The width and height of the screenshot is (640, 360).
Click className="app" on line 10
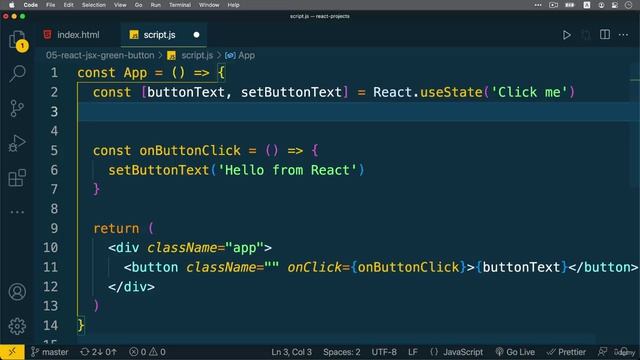(206, 248)
